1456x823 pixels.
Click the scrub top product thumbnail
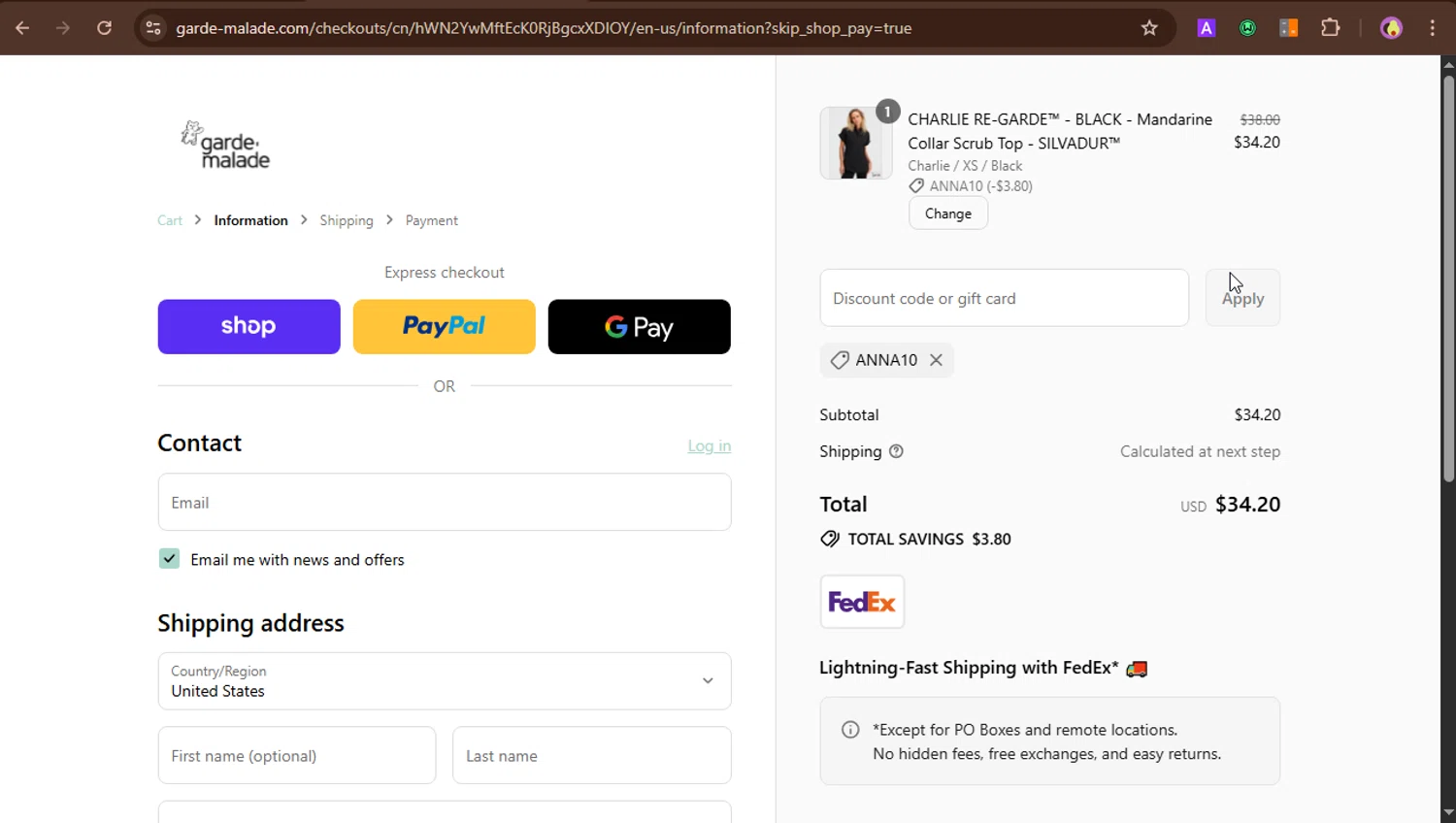pos(855,143)
